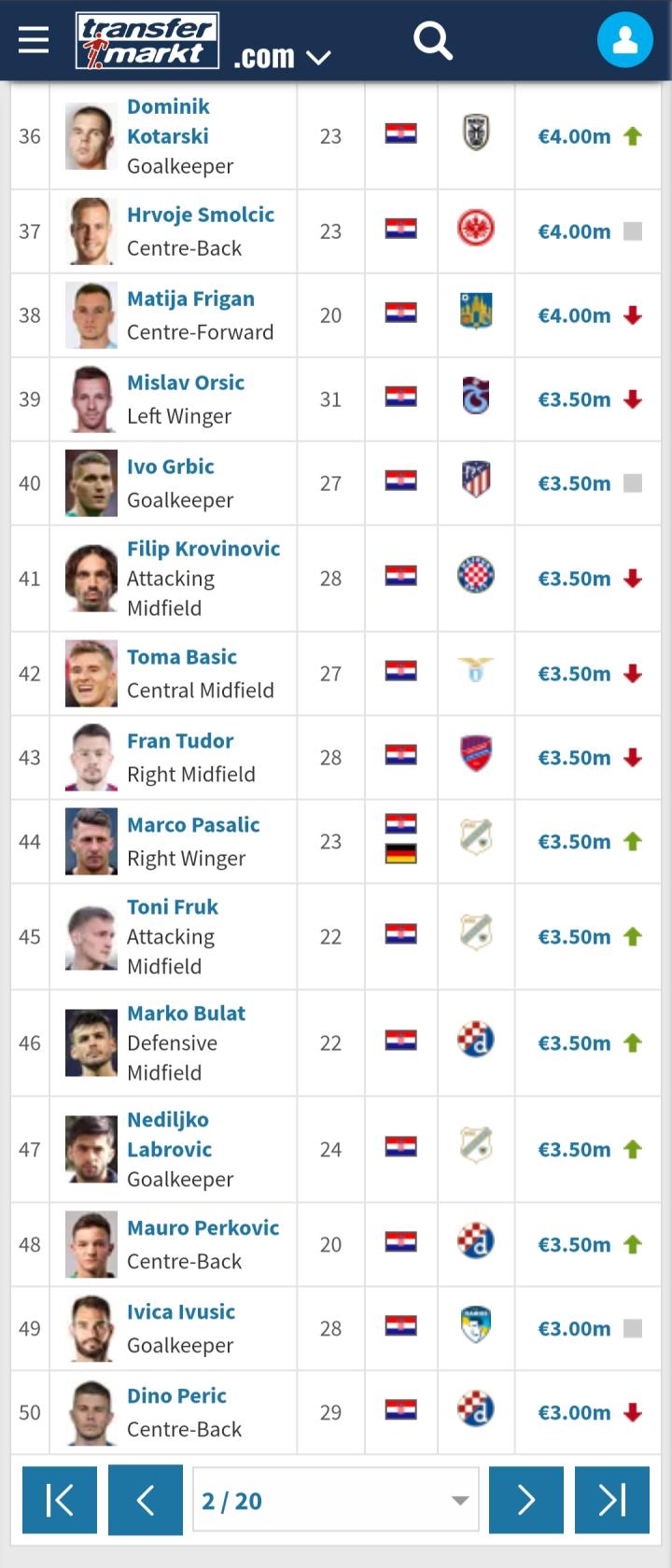This screenshot has height=1568, width=672.
Task: Jump to the last page
Action: 612,1501
